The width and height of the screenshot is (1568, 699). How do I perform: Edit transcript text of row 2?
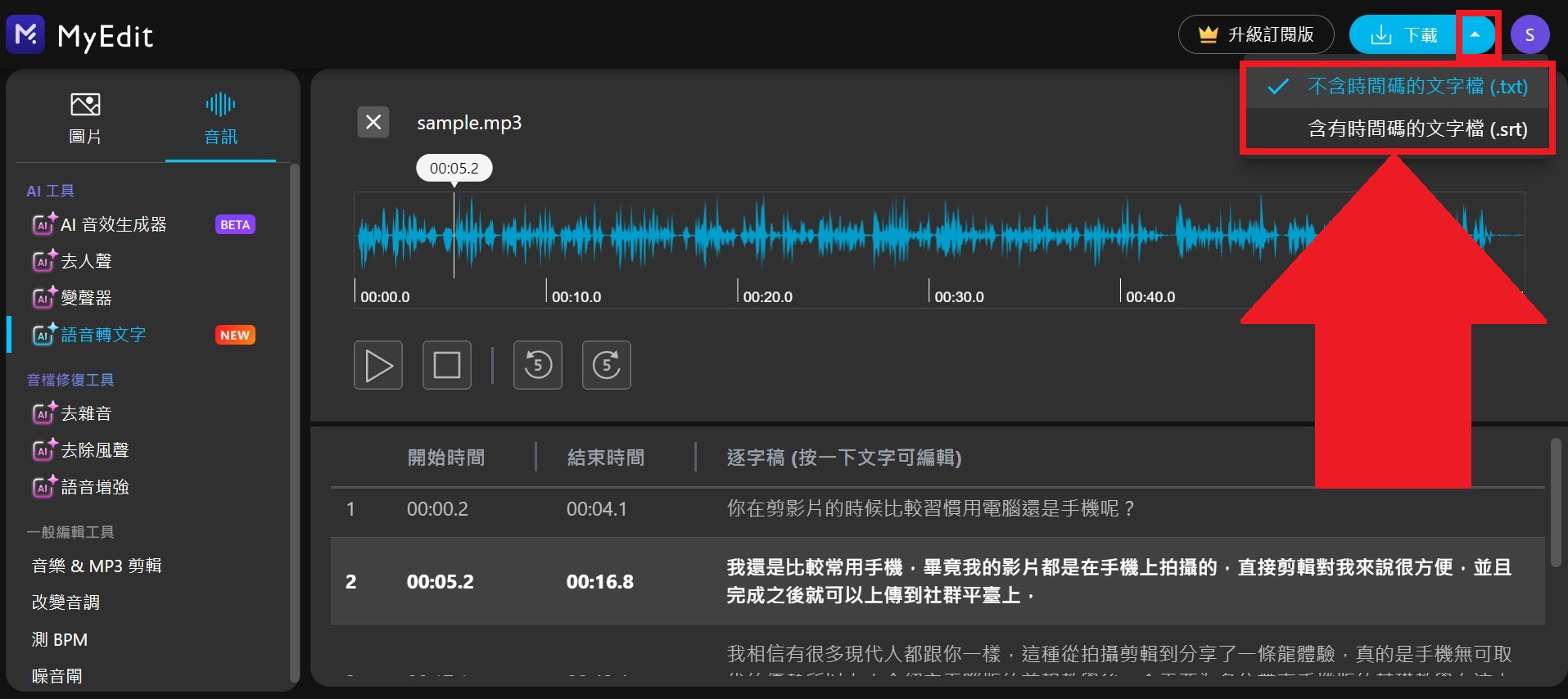pyautogui.click(x=1118, y=581)
